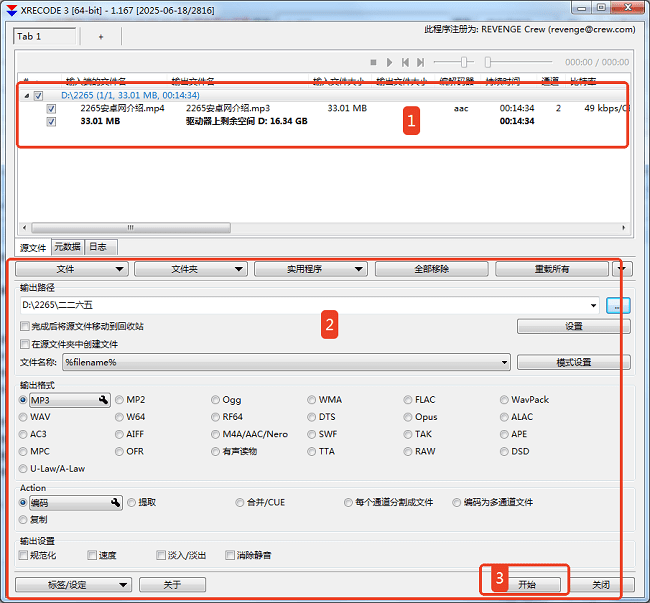Switch to the 日志 tab

tap(99, 247)
